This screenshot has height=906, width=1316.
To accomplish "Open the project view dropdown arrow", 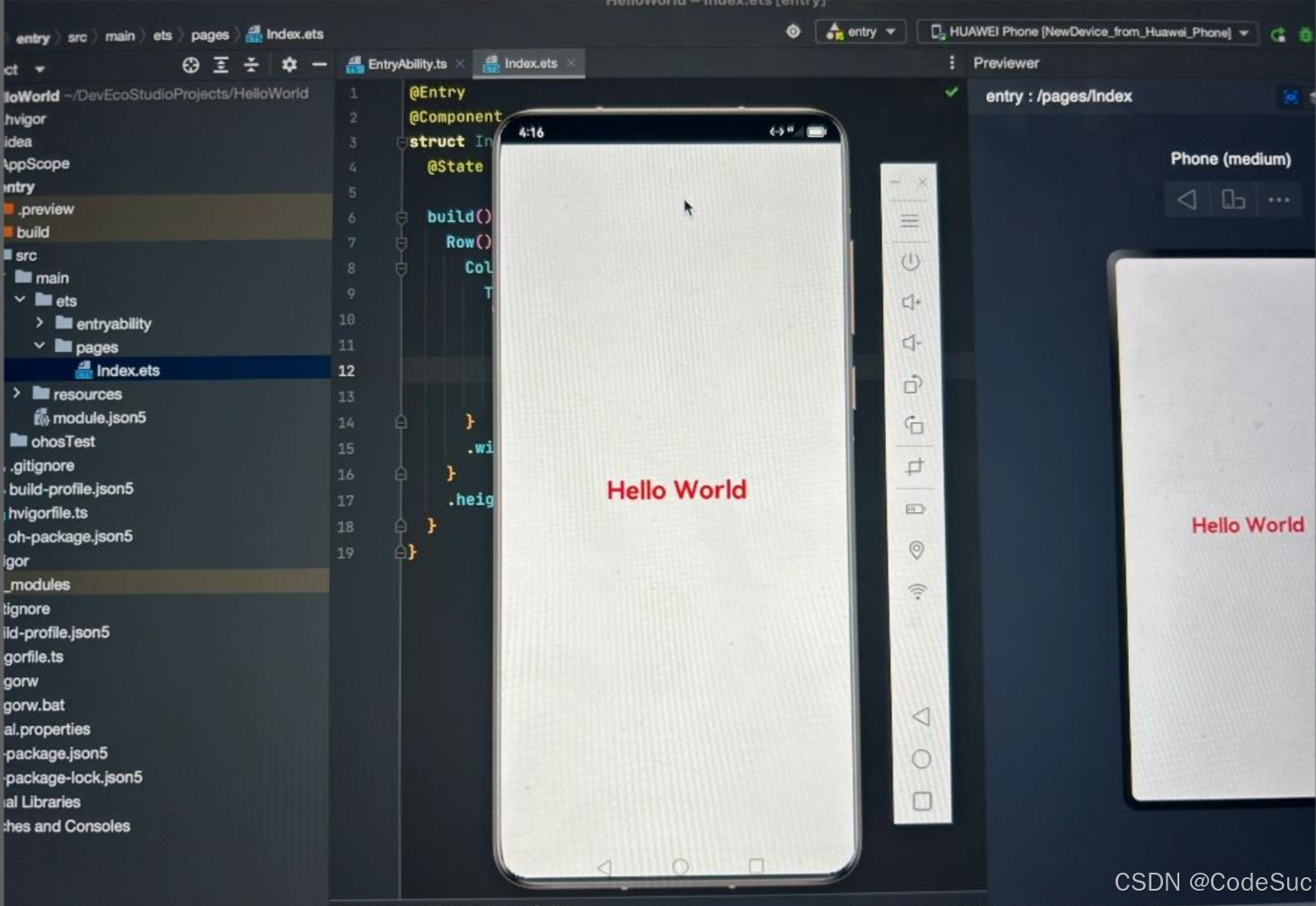I will point(40,68).
